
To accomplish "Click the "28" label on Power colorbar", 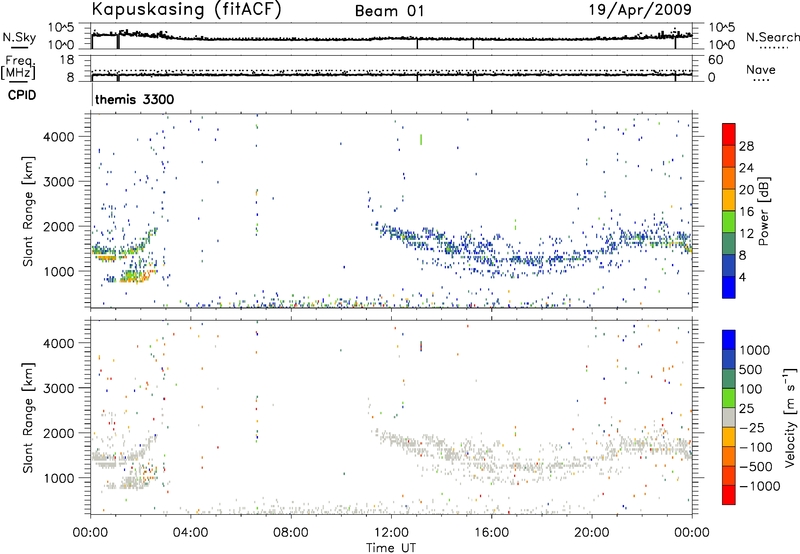I will click(746, 146).
